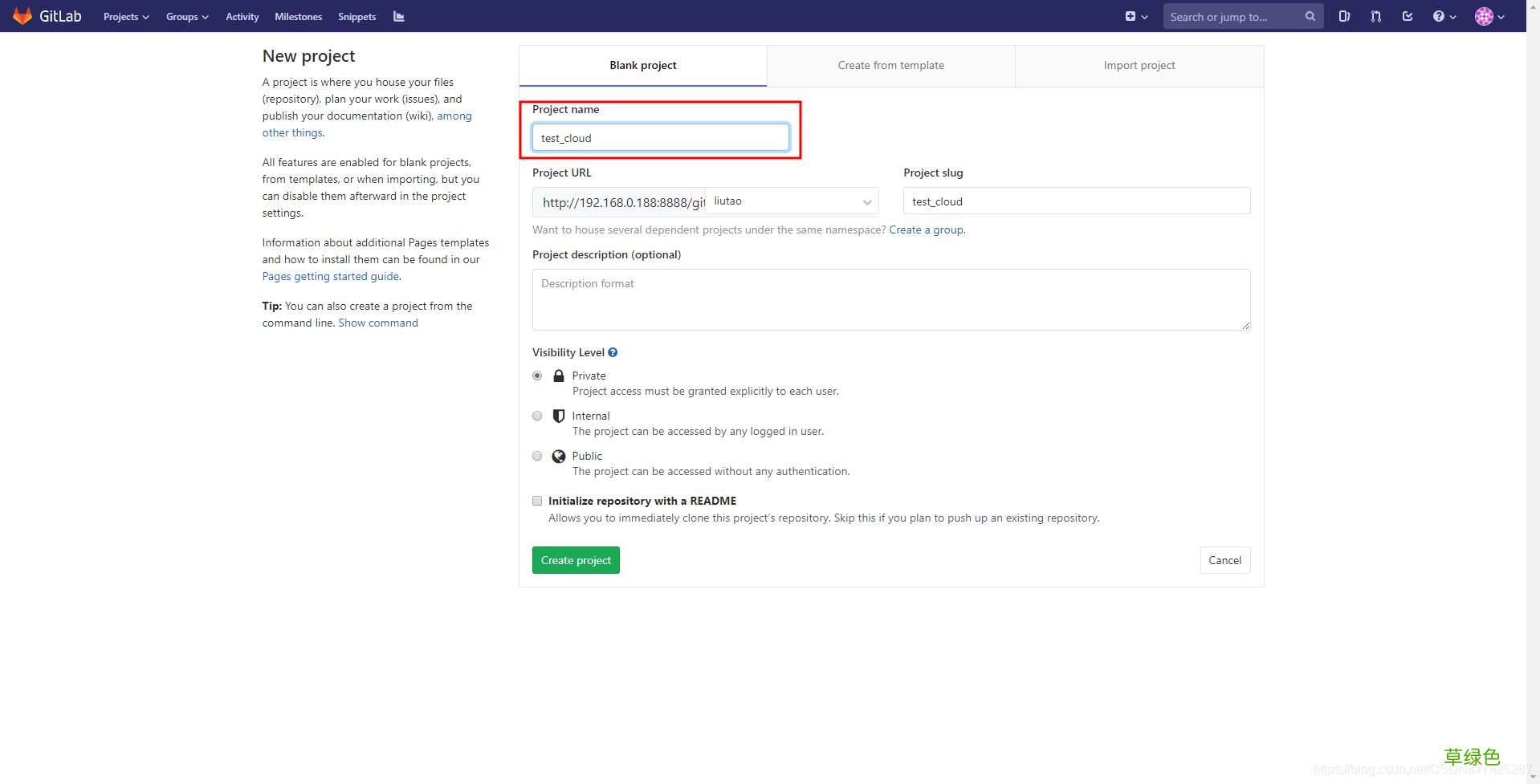Open the Milestones menu item

[298, 16]
